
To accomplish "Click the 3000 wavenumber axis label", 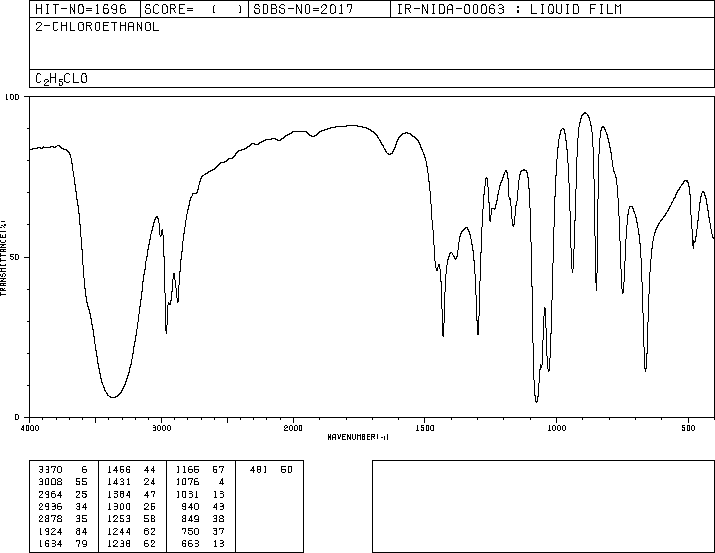I will (x=161, y=428).
